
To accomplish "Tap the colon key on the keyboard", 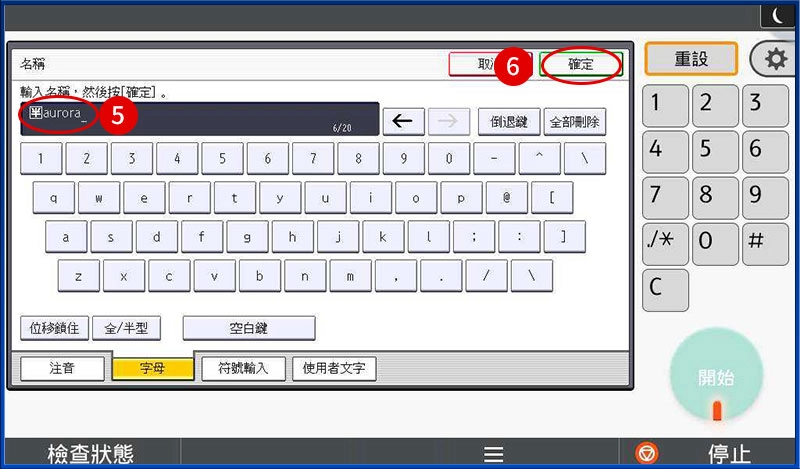I will [x=519, y=237].
